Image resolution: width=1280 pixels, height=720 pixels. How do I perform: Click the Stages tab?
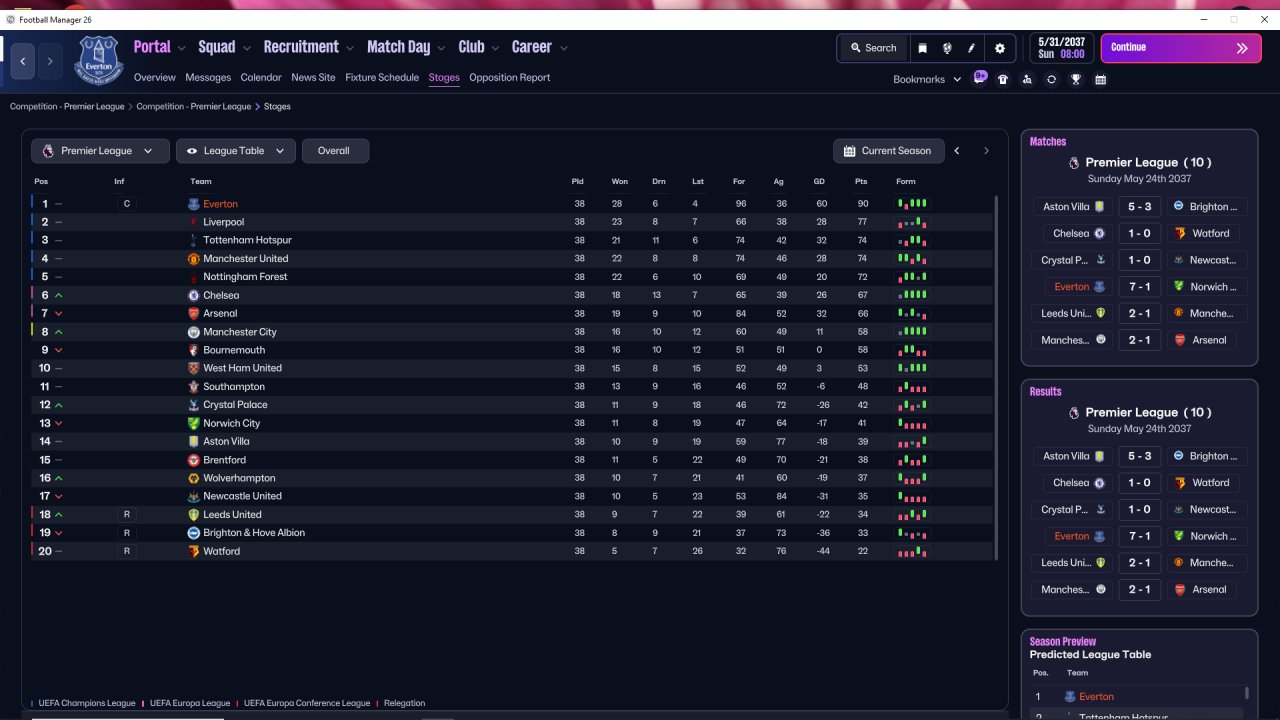click(x=444, y=77)
